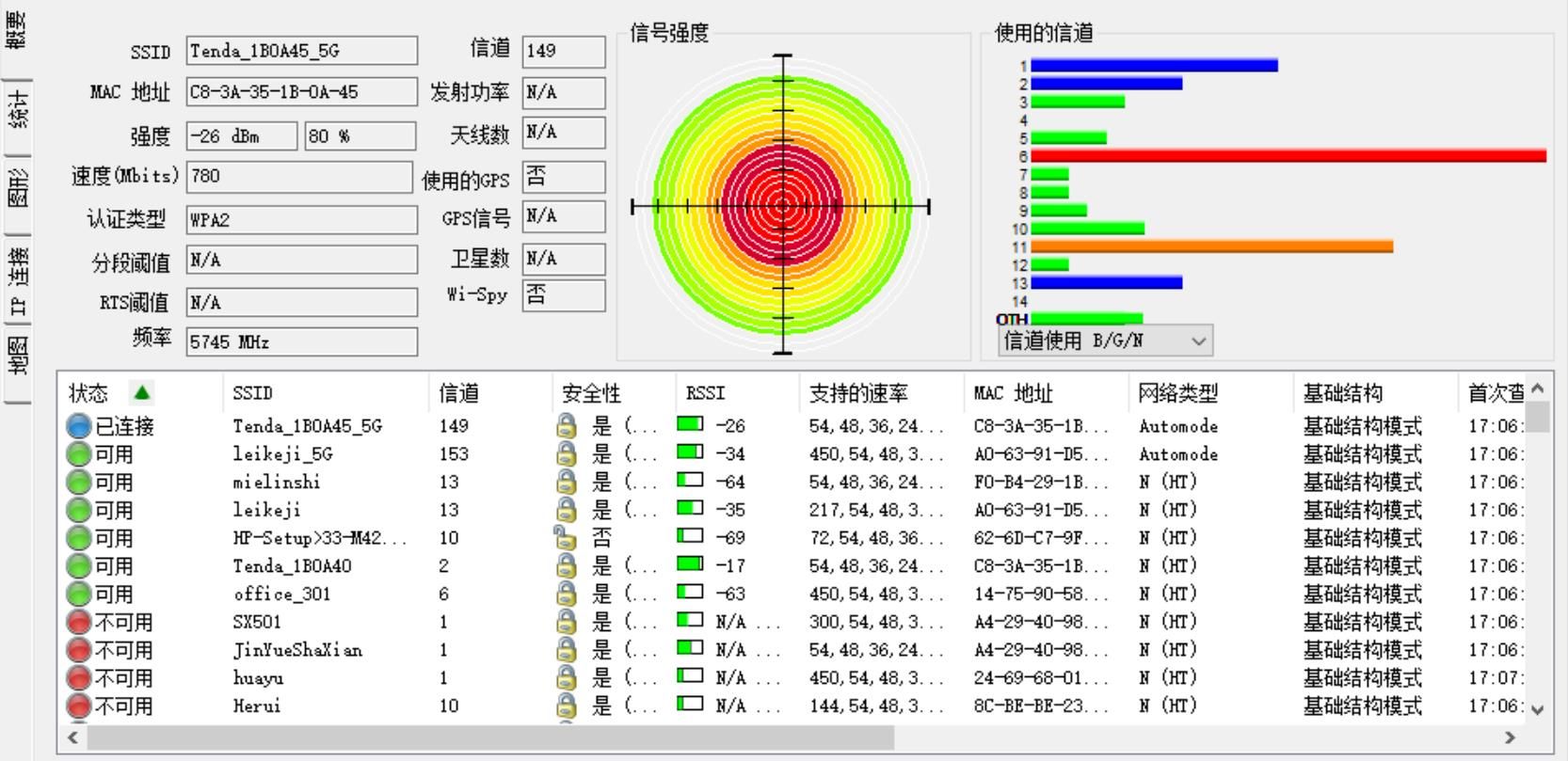Screen dimensions: 1568x761
Task: Click the green sort triangle in 状态 header
Action: coord(141,392)
